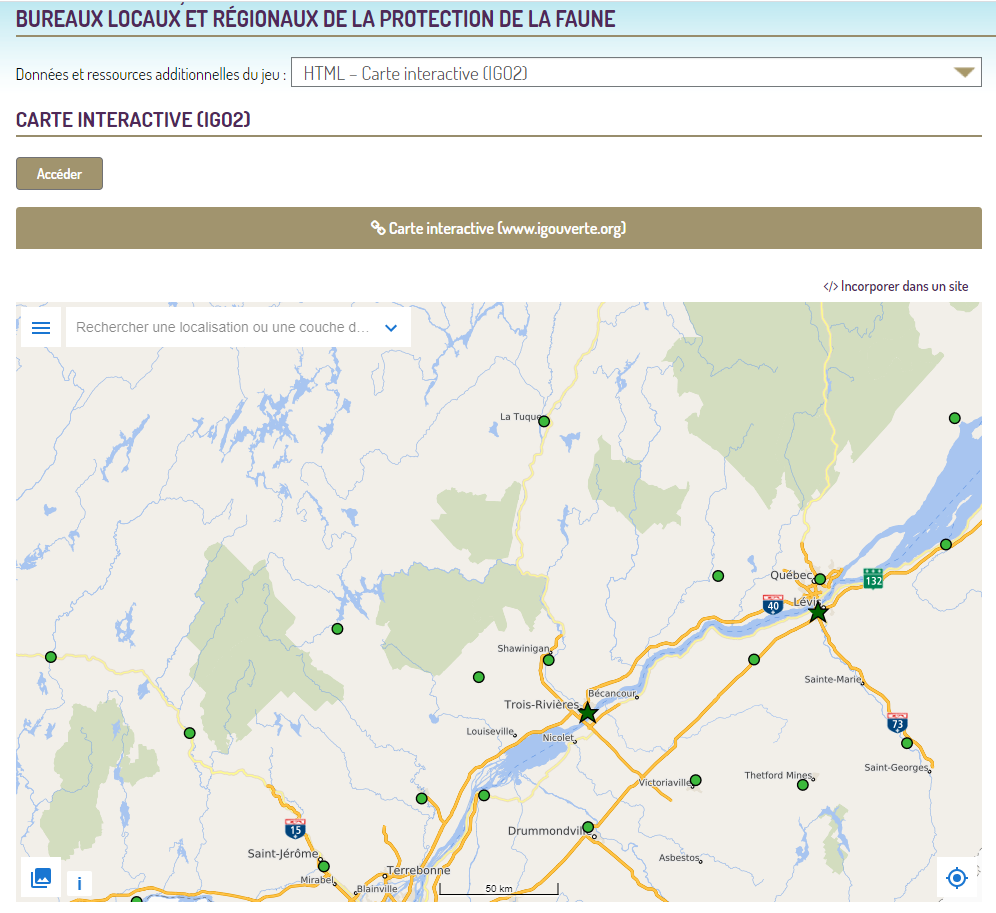Open the basemap switcher image icon

41,877
